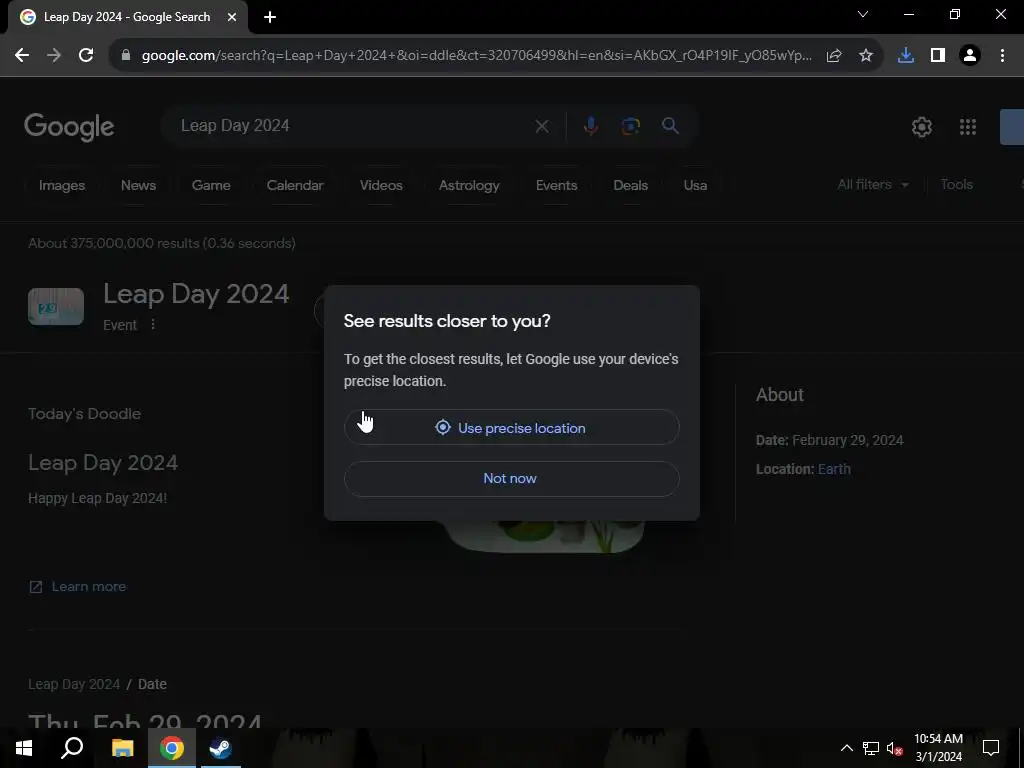Image resolution: width=1024 pixels, height=768 pixels.
Task: Open the Chrome profile avatar
Action: pos(970,56)
